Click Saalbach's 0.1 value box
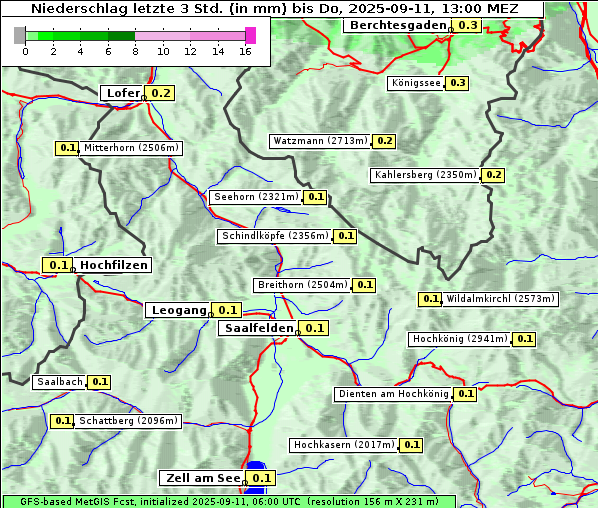 99,382
